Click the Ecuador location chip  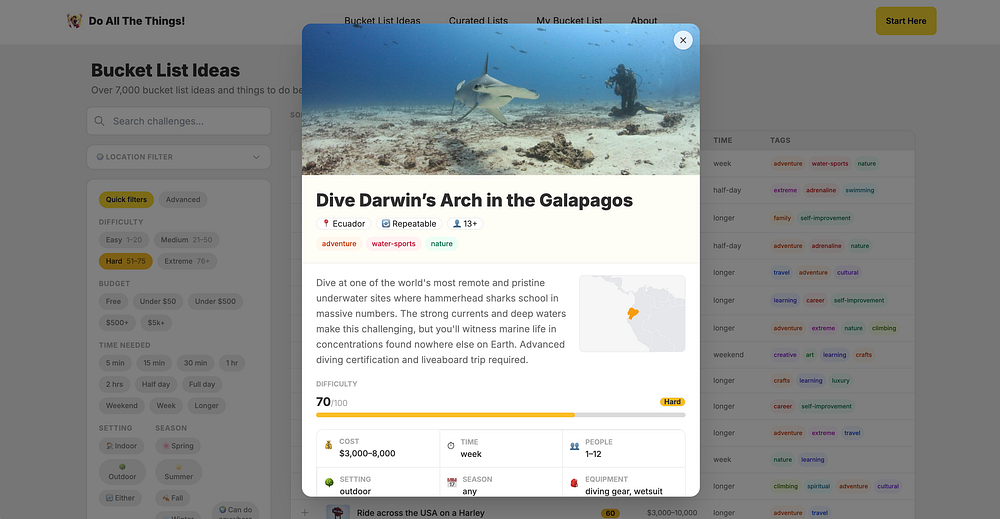(344, 224)
